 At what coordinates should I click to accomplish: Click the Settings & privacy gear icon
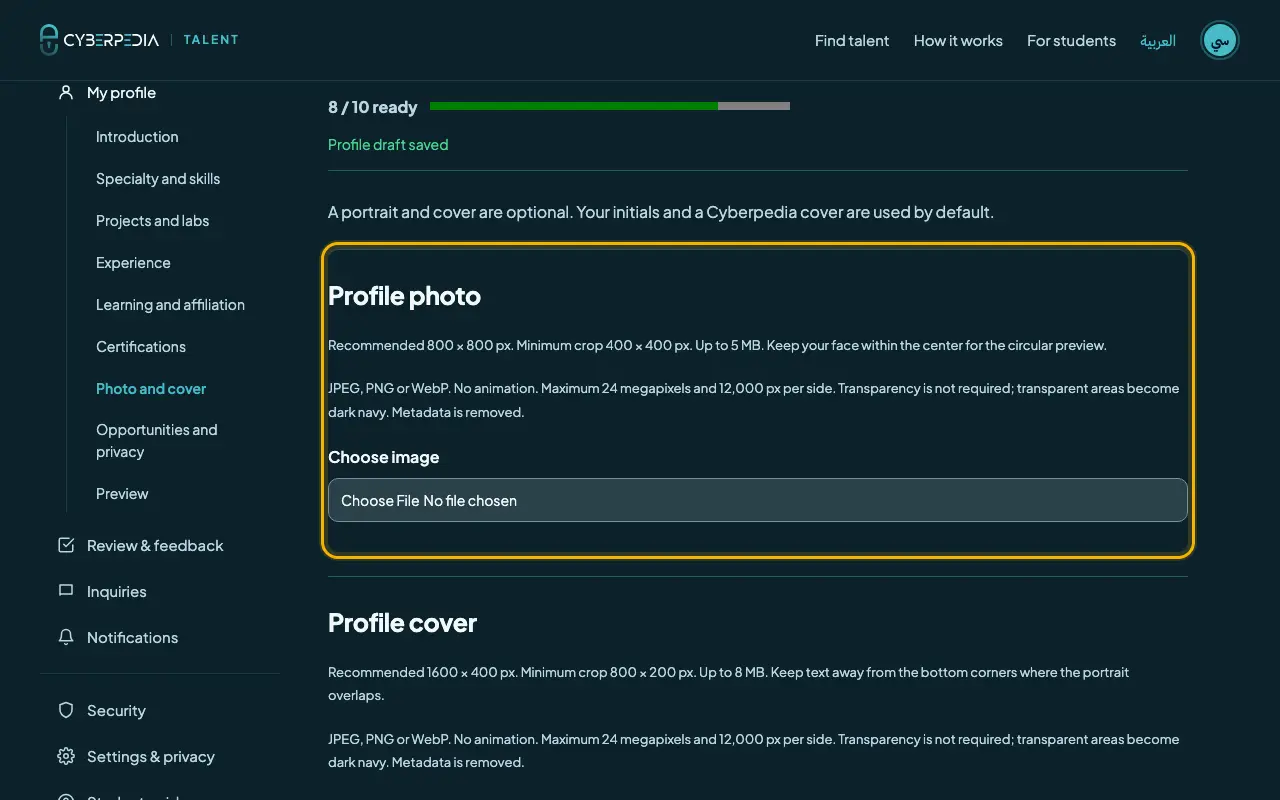click(66, 756)
